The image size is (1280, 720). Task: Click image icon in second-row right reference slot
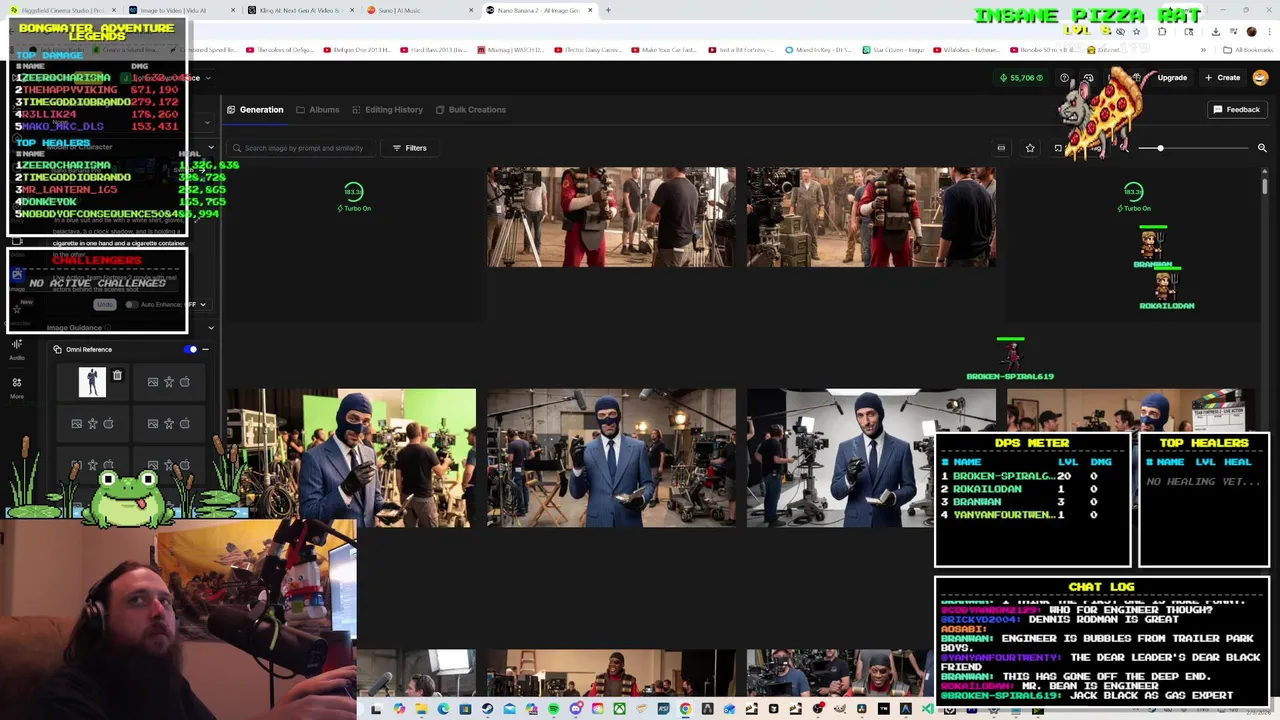coord(153,424)
